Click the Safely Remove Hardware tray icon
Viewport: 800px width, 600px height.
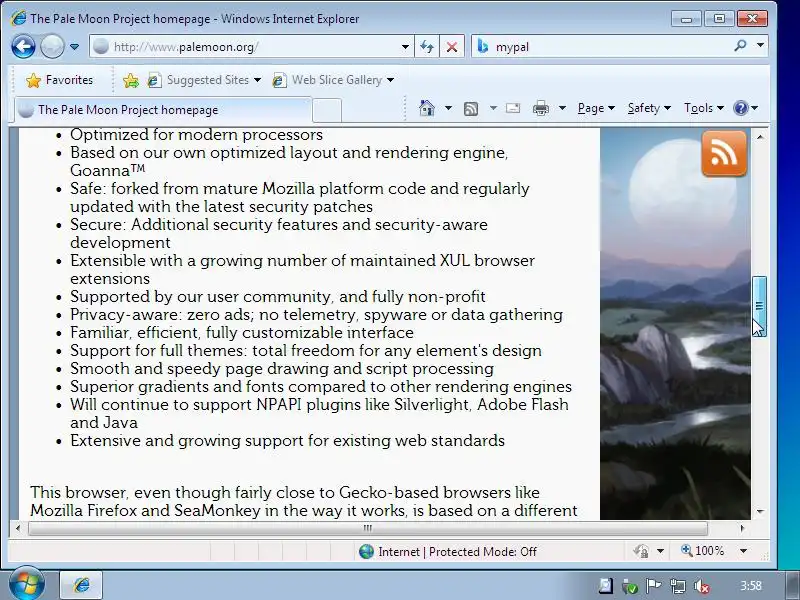(x=630, y=587)
